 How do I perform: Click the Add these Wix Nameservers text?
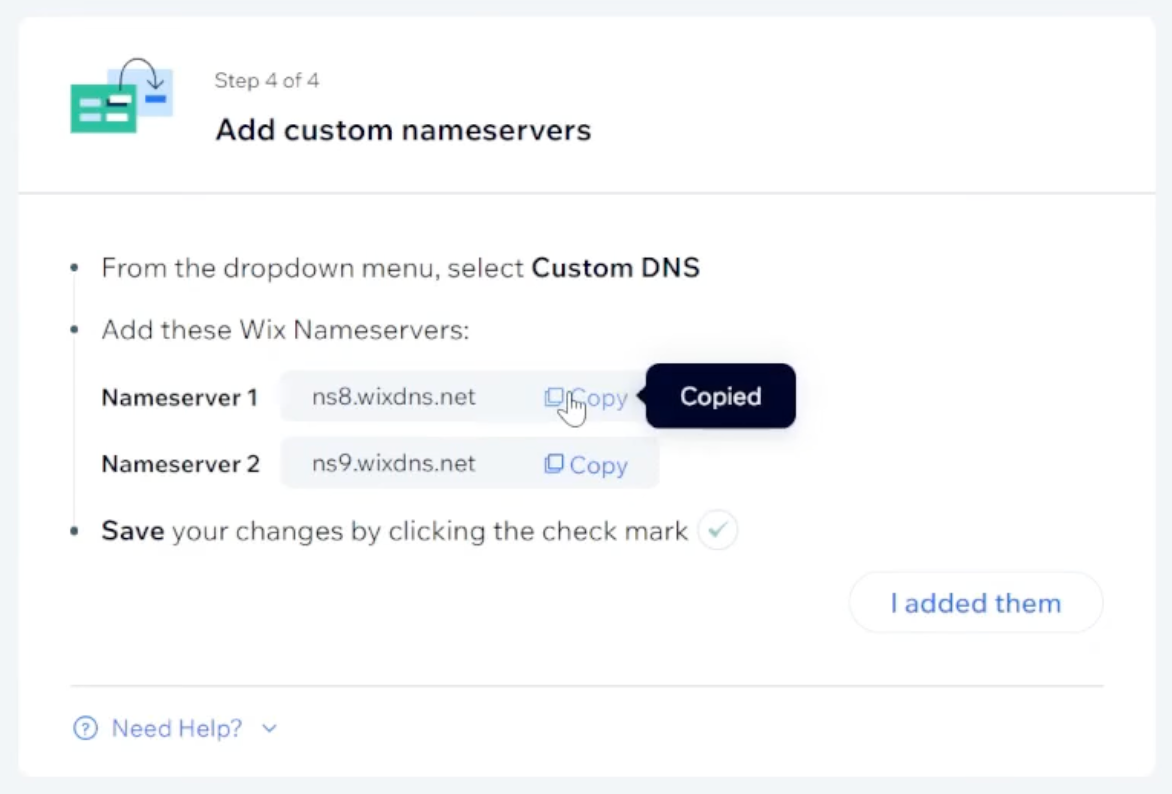pos(286,330)
